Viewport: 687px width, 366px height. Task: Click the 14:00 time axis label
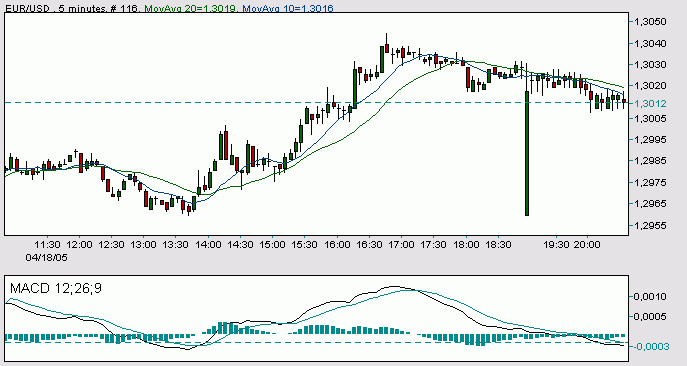coord(208,245)
